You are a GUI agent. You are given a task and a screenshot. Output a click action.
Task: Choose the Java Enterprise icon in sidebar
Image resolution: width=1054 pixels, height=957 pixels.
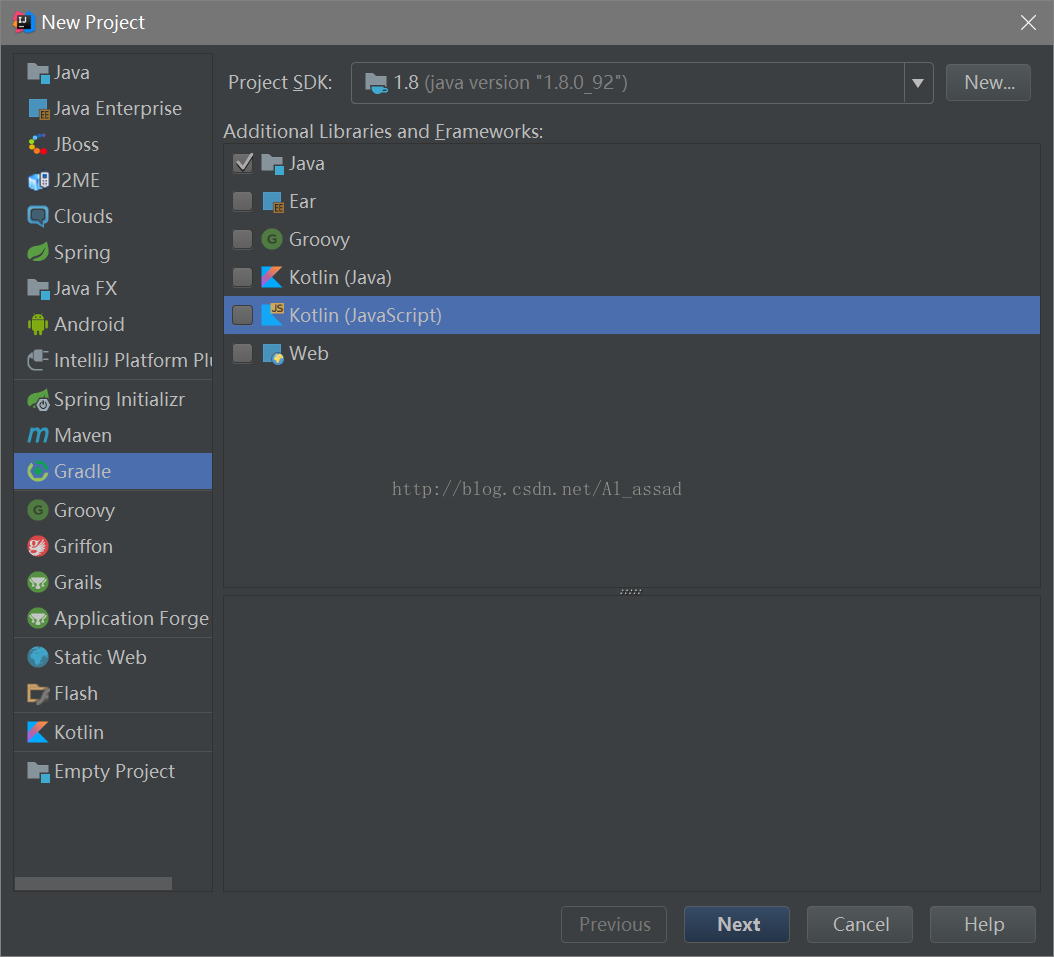coord(38,109)
